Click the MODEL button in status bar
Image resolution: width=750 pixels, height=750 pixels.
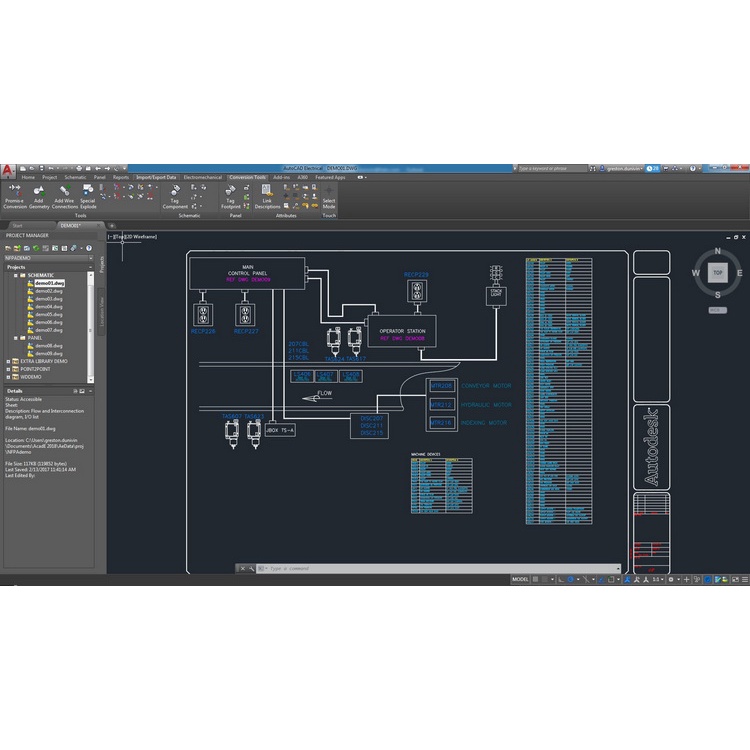click(x=520, y=579)
